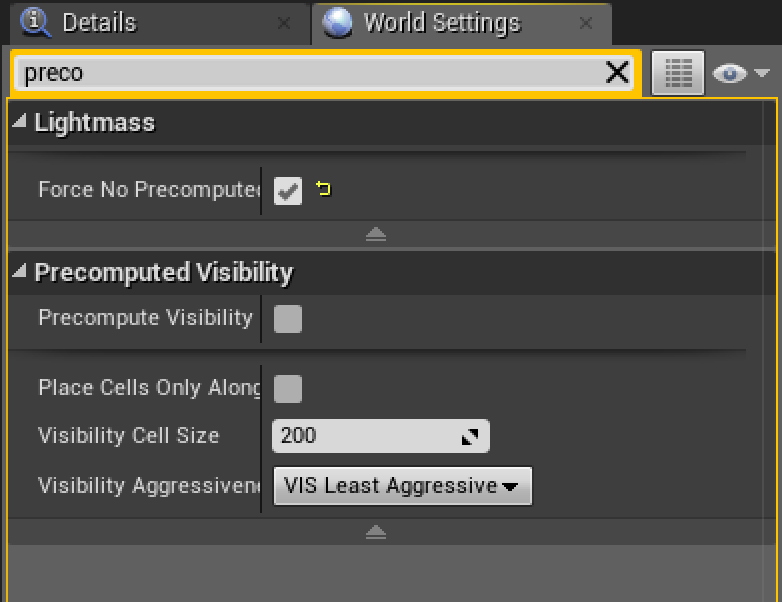This screenshot has width=782, height=602.
Task: Toggle advanced arrow below Visibility Aggressiveness
Action: [x=375, y=532]
